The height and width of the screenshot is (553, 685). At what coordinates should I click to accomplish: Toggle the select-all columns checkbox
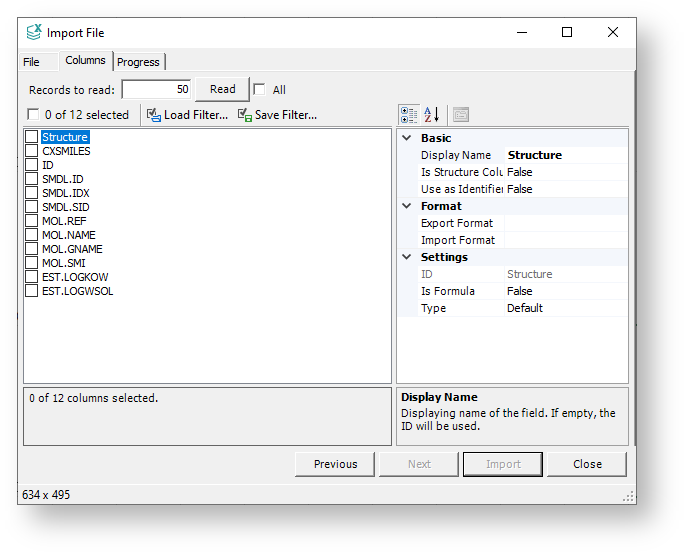coord(33,115)
